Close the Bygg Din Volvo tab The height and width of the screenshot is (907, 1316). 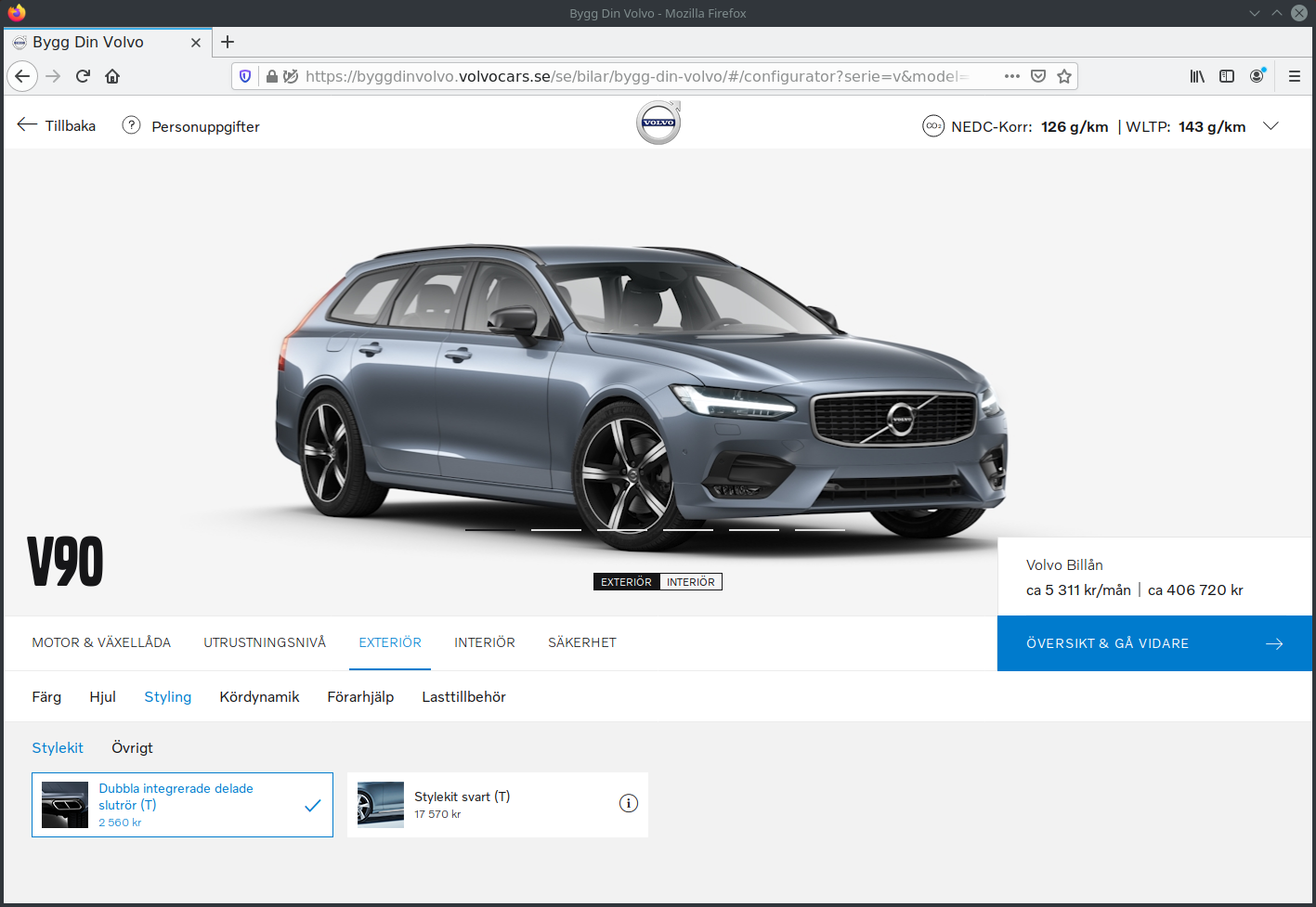point(196,43)
